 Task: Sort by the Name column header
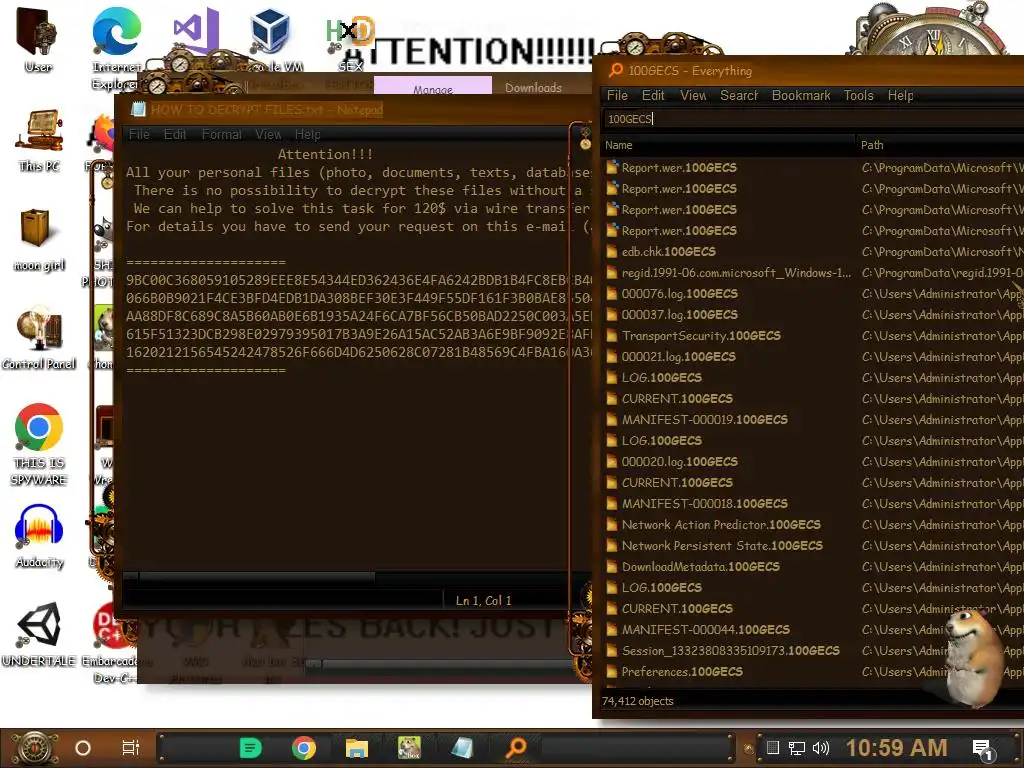click(x=728, y=145)
